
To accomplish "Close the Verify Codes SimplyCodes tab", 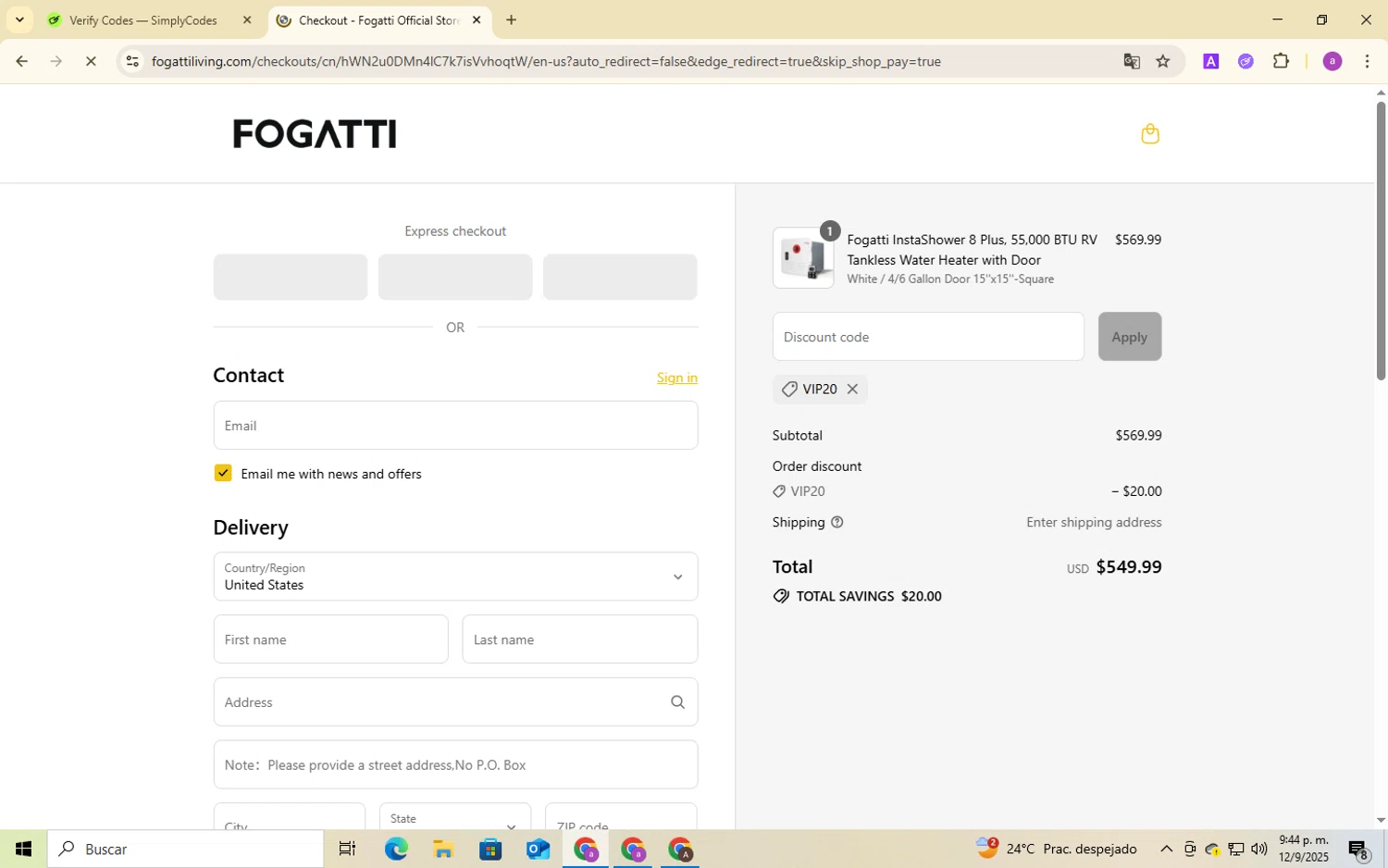I will click(247, 20).
